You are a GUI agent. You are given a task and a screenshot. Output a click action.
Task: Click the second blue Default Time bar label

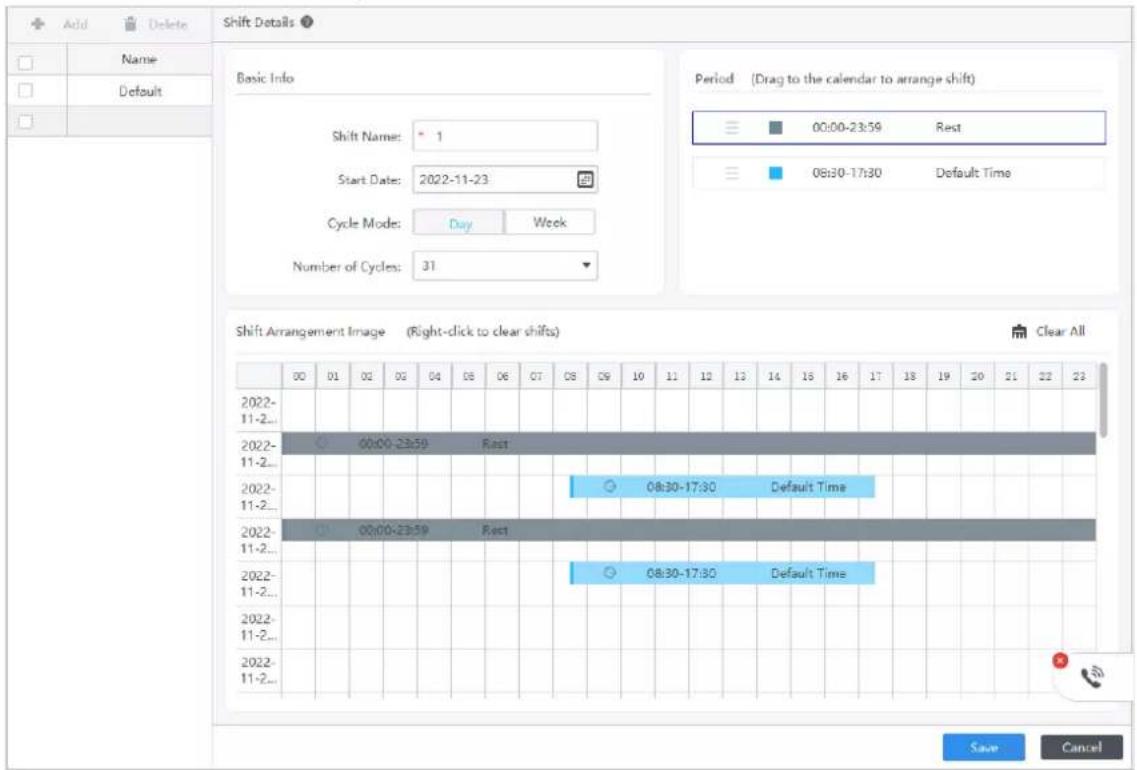pyautogui.click(x=808, y=573)
